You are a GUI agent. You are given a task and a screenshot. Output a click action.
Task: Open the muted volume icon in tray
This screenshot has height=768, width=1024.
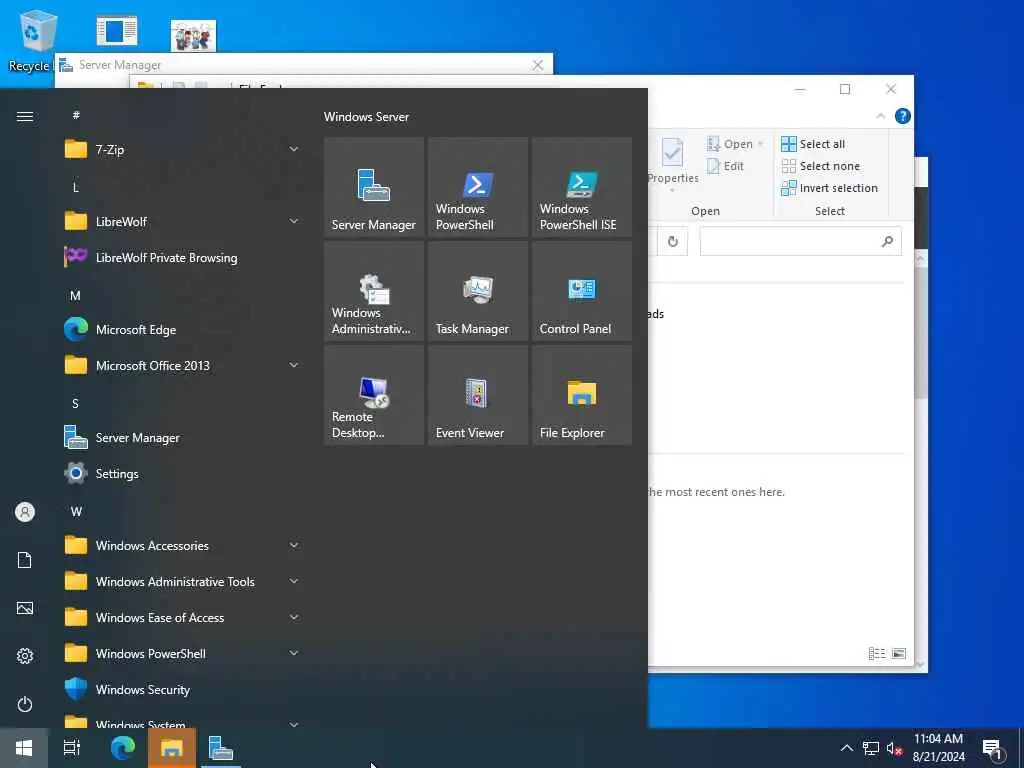(895, 748)
